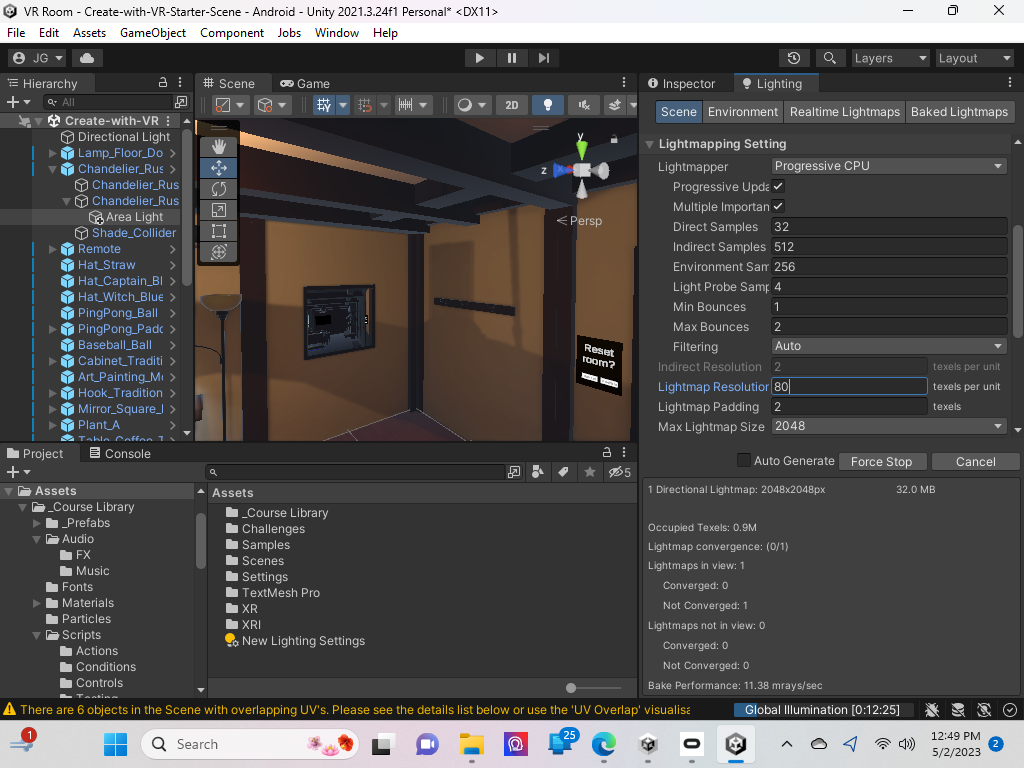Viewport: 1024px width, 768px height.
Task: Uncheck Progressive Updates checkbox
Action: (x=778, y=186)
